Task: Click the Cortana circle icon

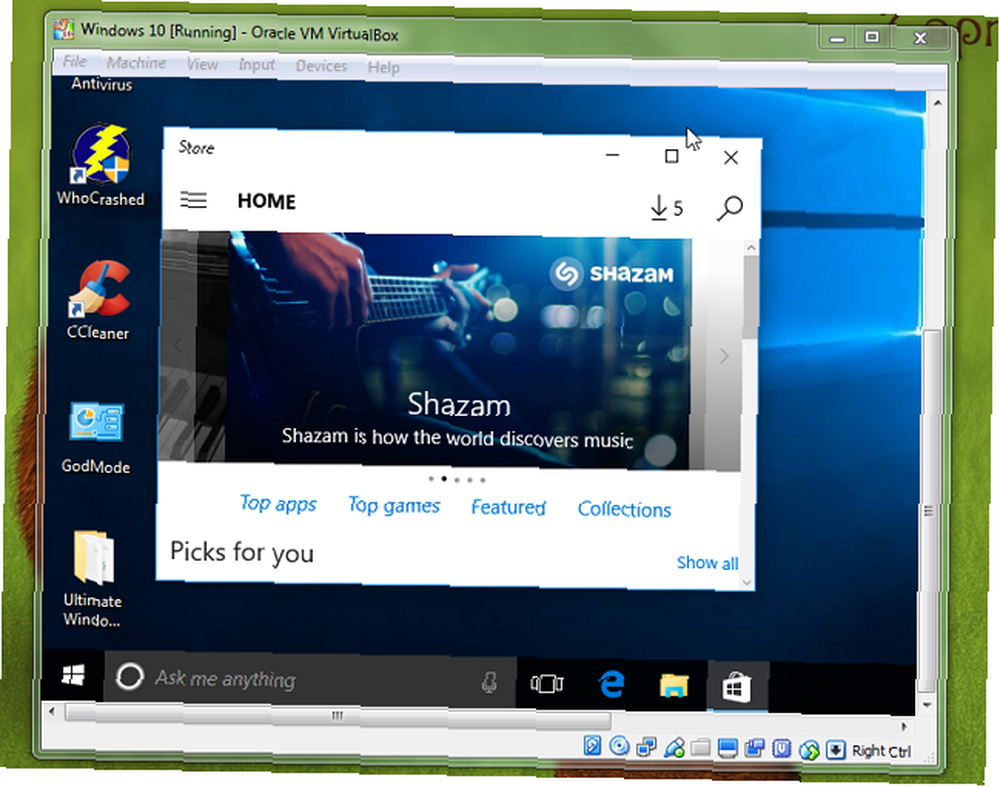Action: (x=129, y=677)
